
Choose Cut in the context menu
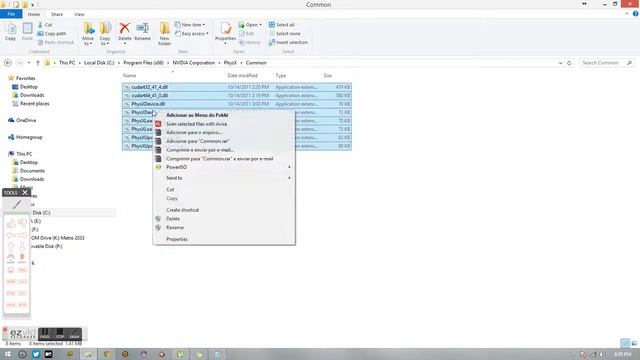170,189
